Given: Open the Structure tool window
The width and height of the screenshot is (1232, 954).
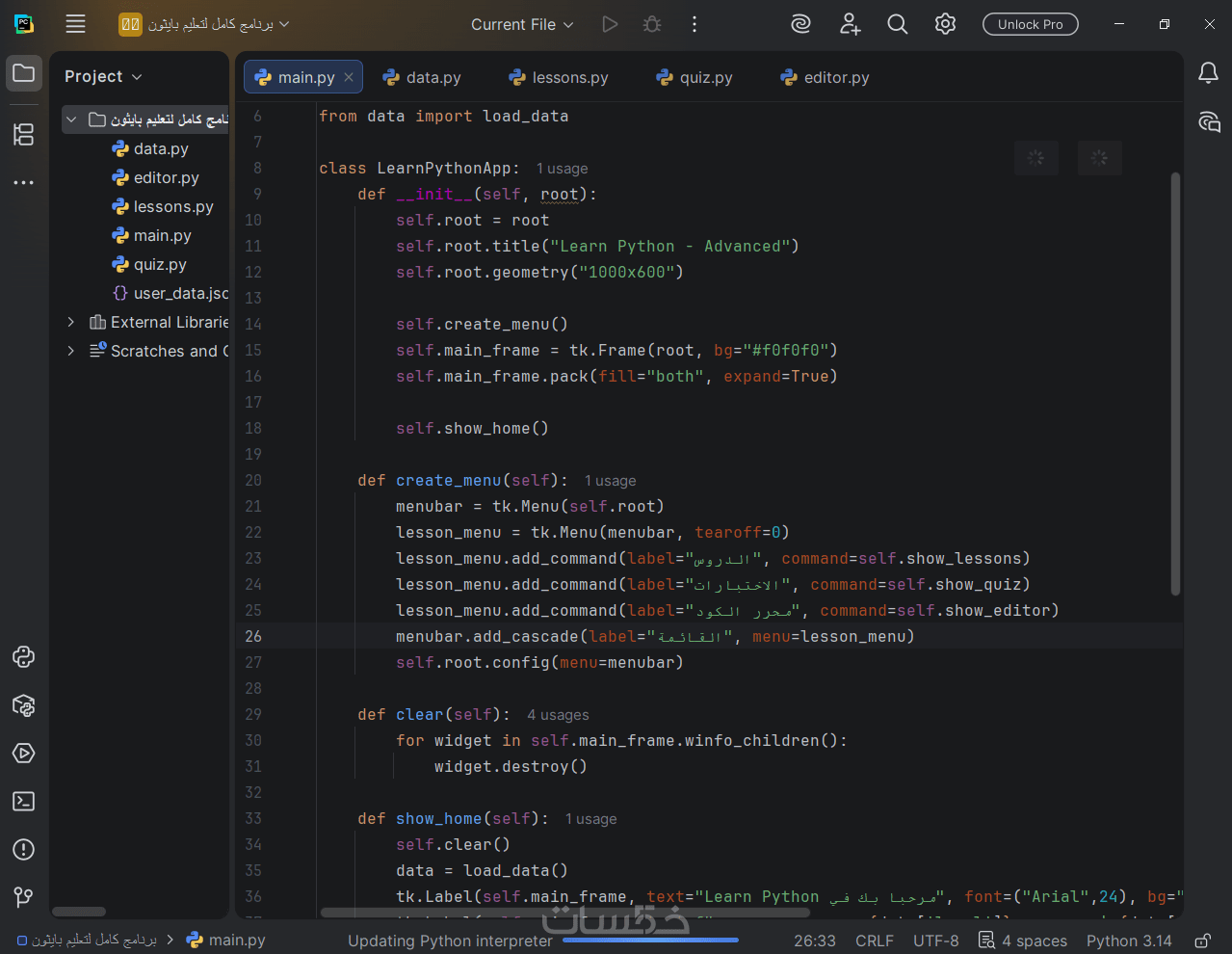Looking at the screenshot, I should click(24, 134).
